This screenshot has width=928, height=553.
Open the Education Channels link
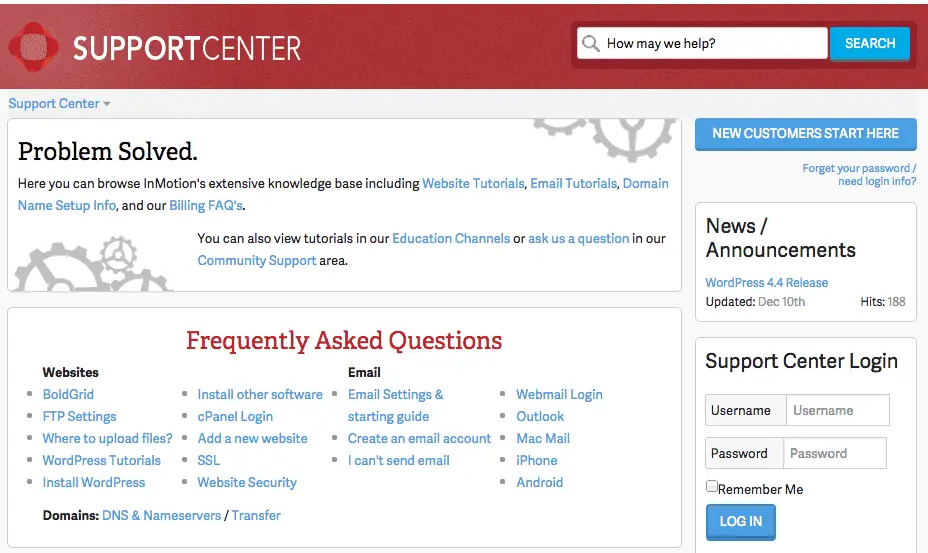pyautogui.click(x=451, y=239)
